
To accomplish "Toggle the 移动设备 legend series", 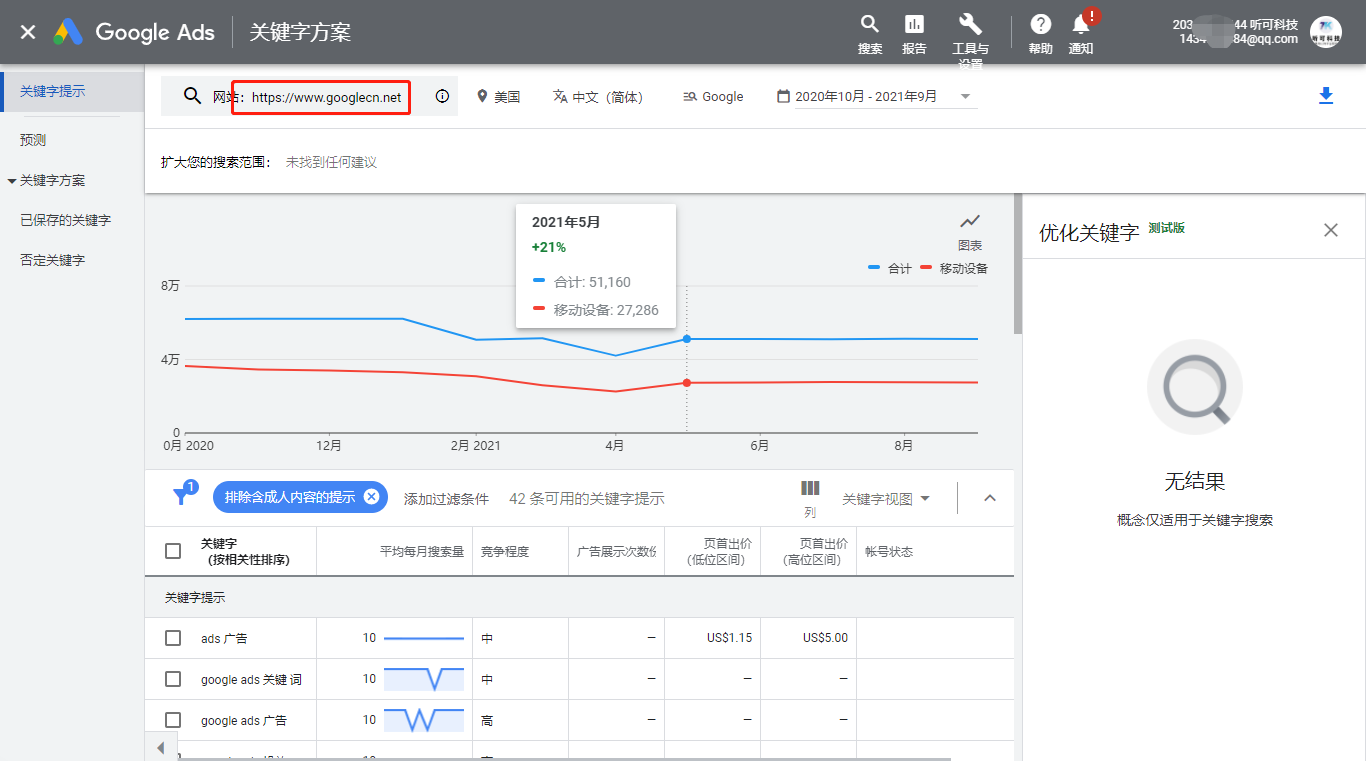I will [953, 268].
